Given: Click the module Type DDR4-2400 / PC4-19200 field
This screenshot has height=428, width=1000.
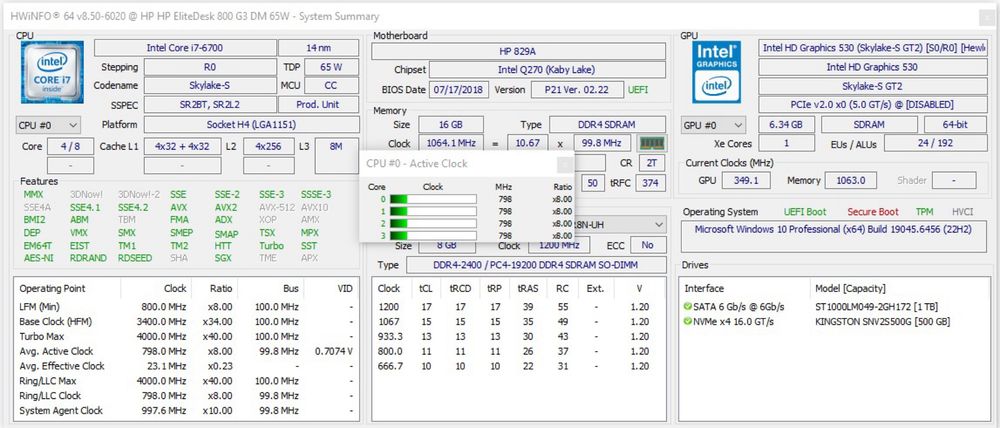Looking at the screenshot, I should pos(536,265).
